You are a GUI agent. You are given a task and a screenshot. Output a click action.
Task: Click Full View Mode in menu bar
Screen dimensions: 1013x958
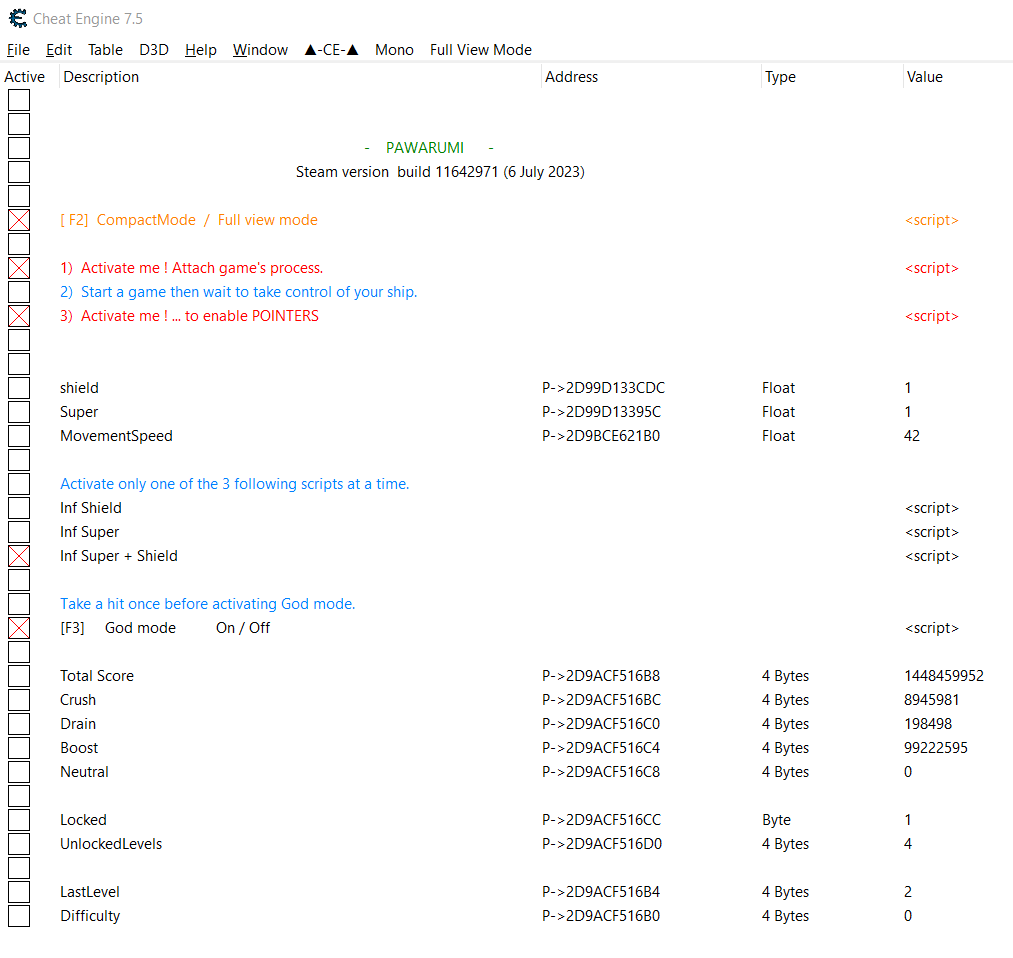tap(480, 50)
